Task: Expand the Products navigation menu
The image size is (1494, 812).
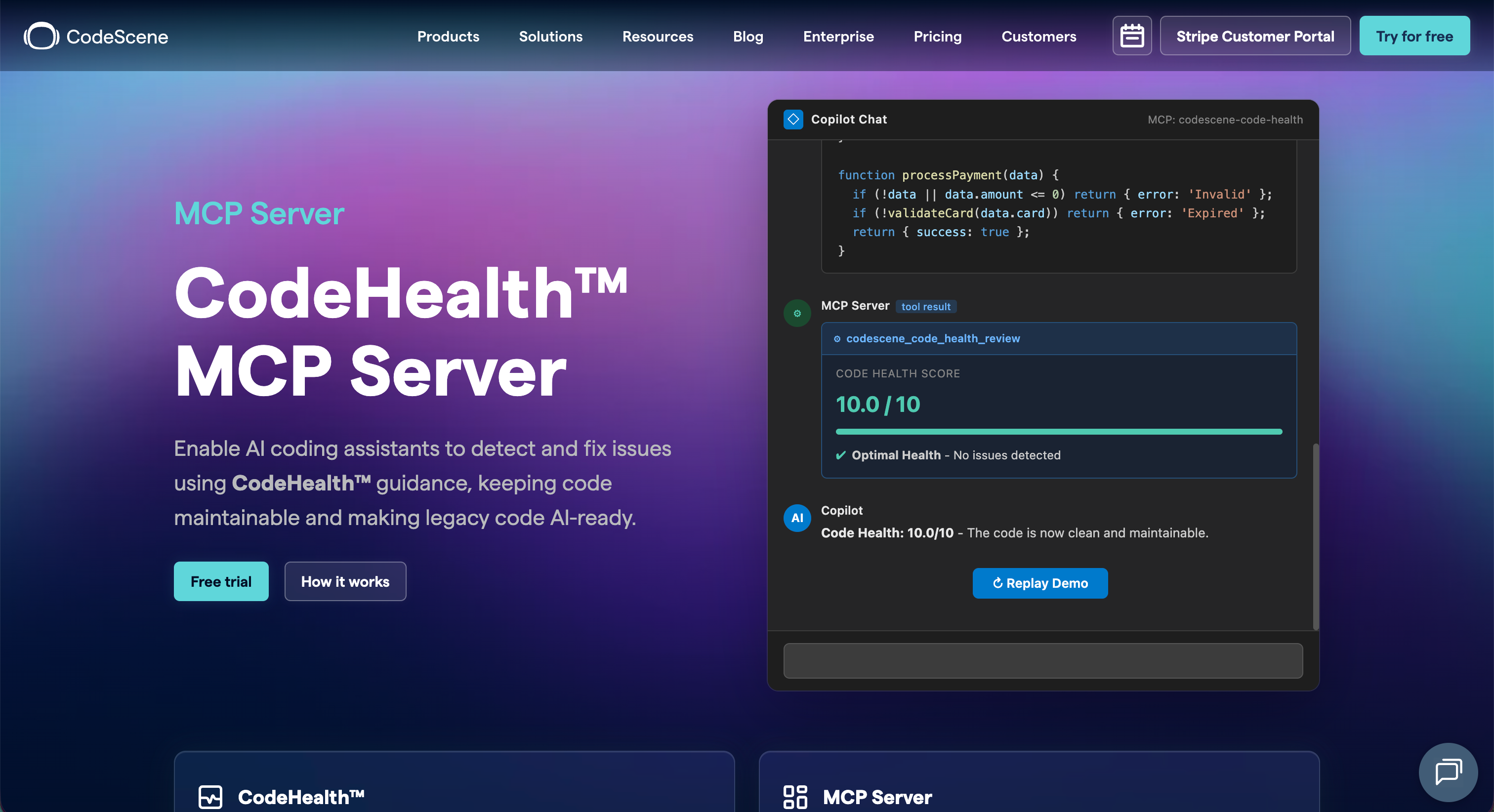Action: [x=448, y=36]
